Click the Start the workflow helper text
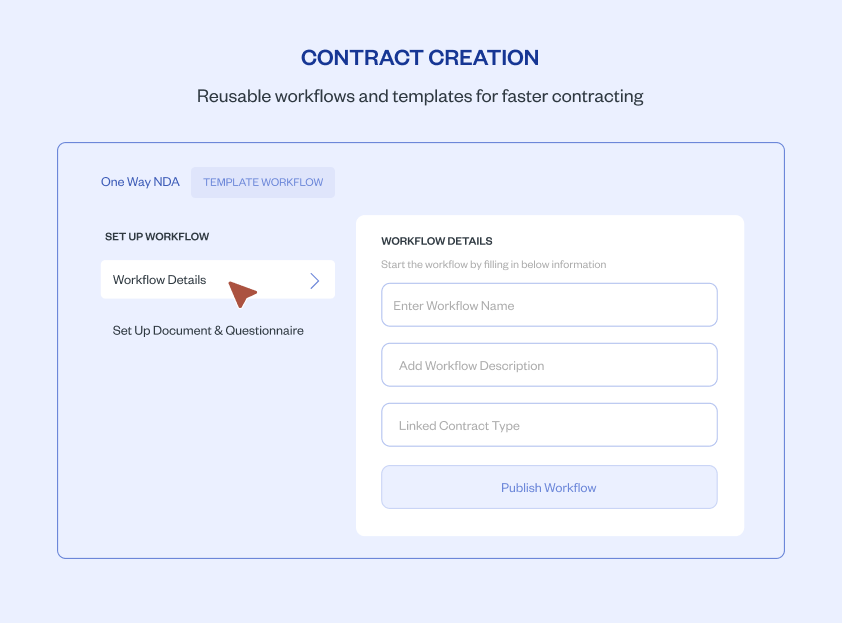Screen dimensions: 842x623 click(x=493, y=264)
